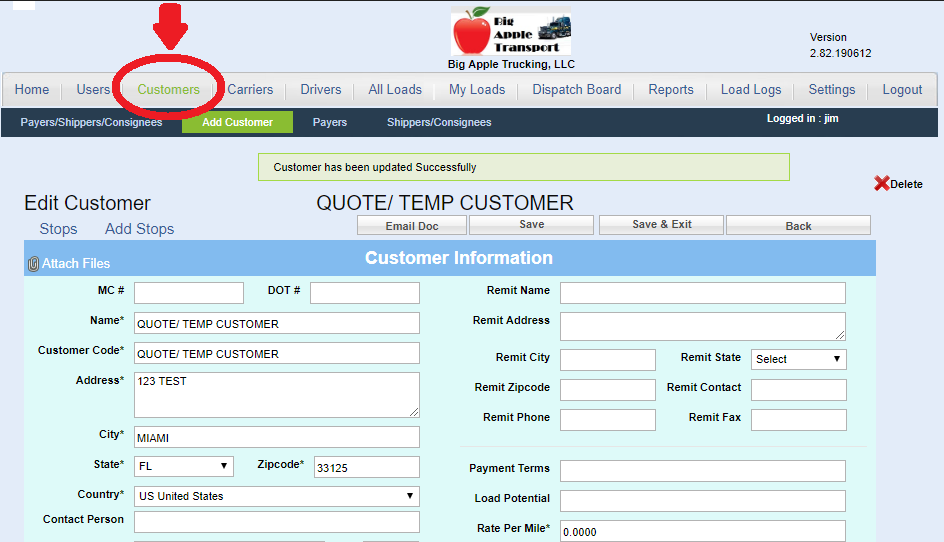Click the Address box containing 123 TEST
Image resolution: width=944 pixels, height=542 pixels.
277,395
